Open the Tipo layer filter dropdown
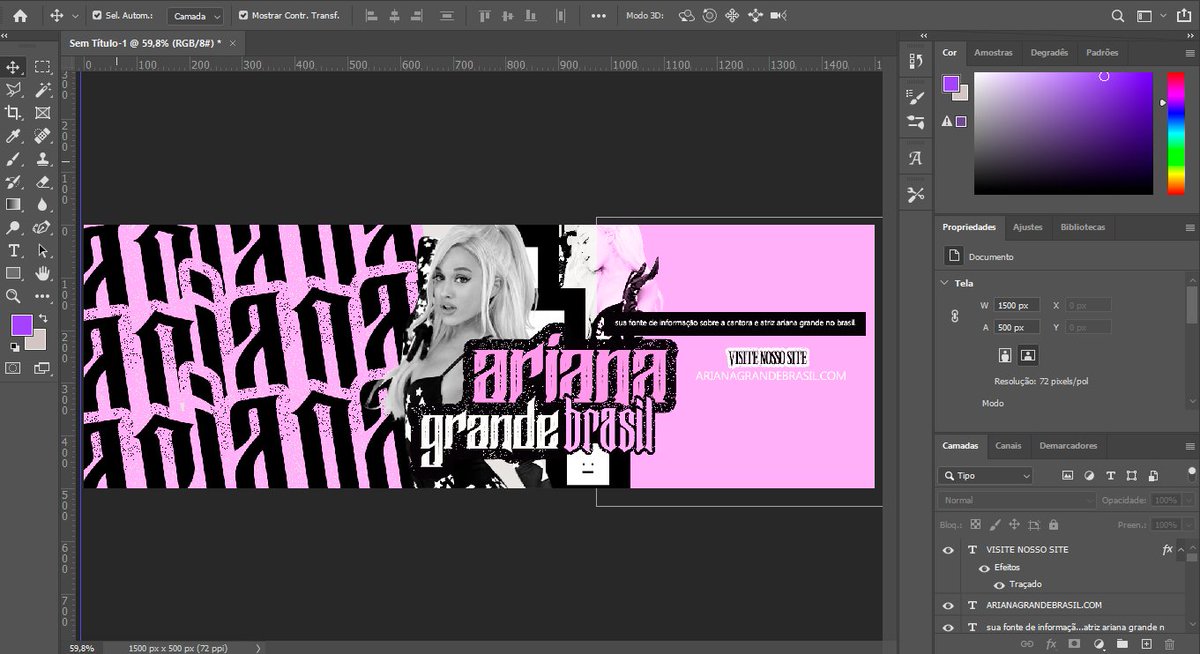 point(985,476)
